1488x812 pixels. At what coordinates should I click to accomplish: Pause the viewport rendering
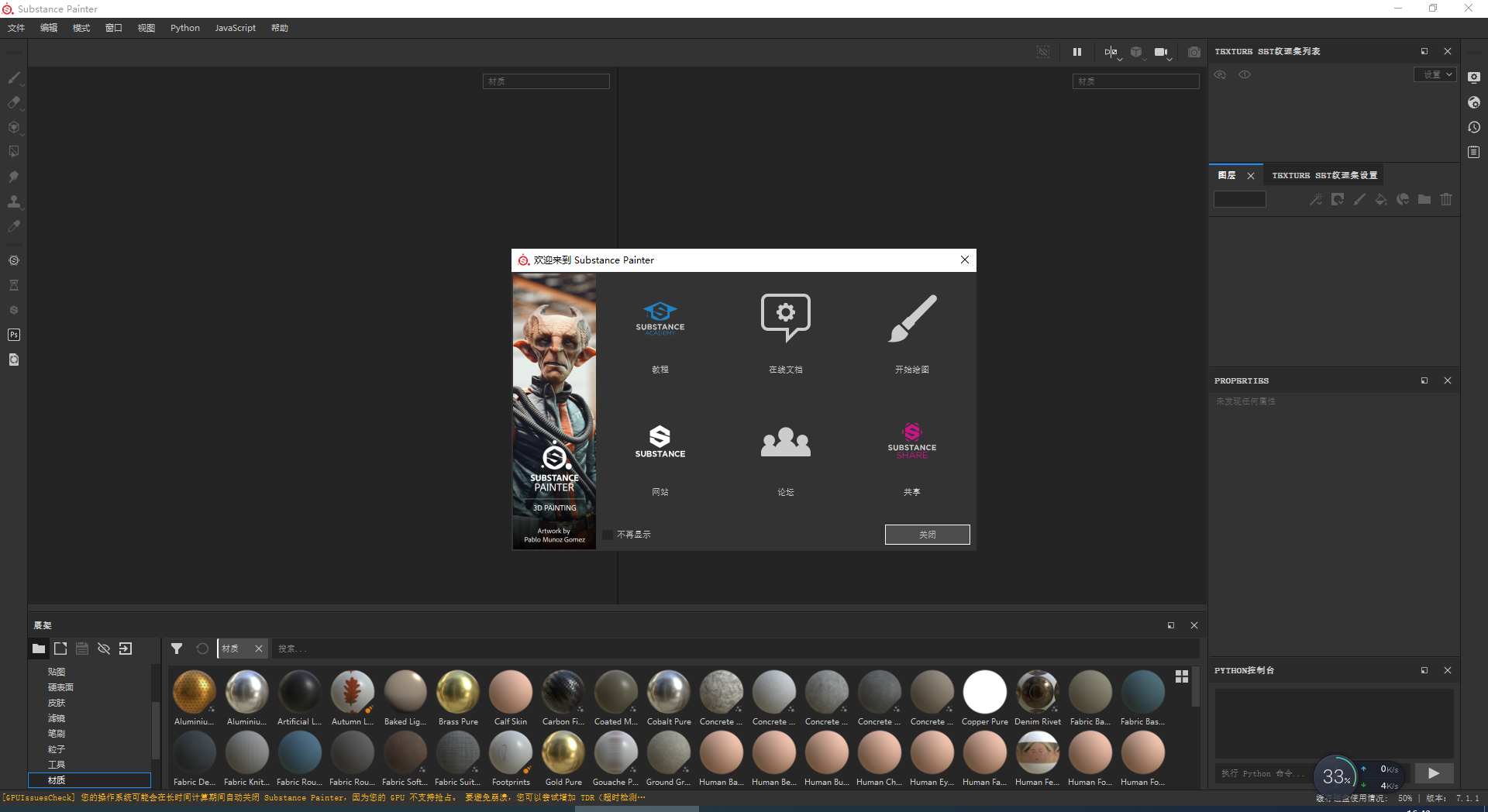click(1077, 52)
